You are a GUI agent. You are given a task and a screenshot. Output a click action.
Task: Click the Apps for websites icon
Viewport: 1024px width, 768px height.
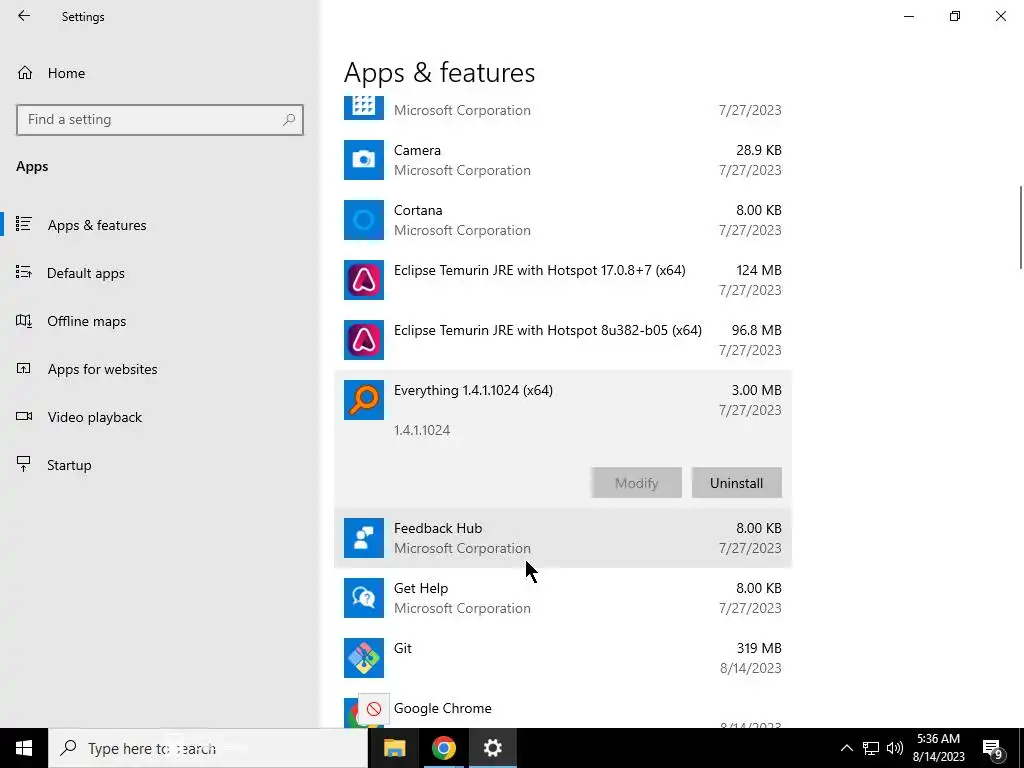coord(24,368)
